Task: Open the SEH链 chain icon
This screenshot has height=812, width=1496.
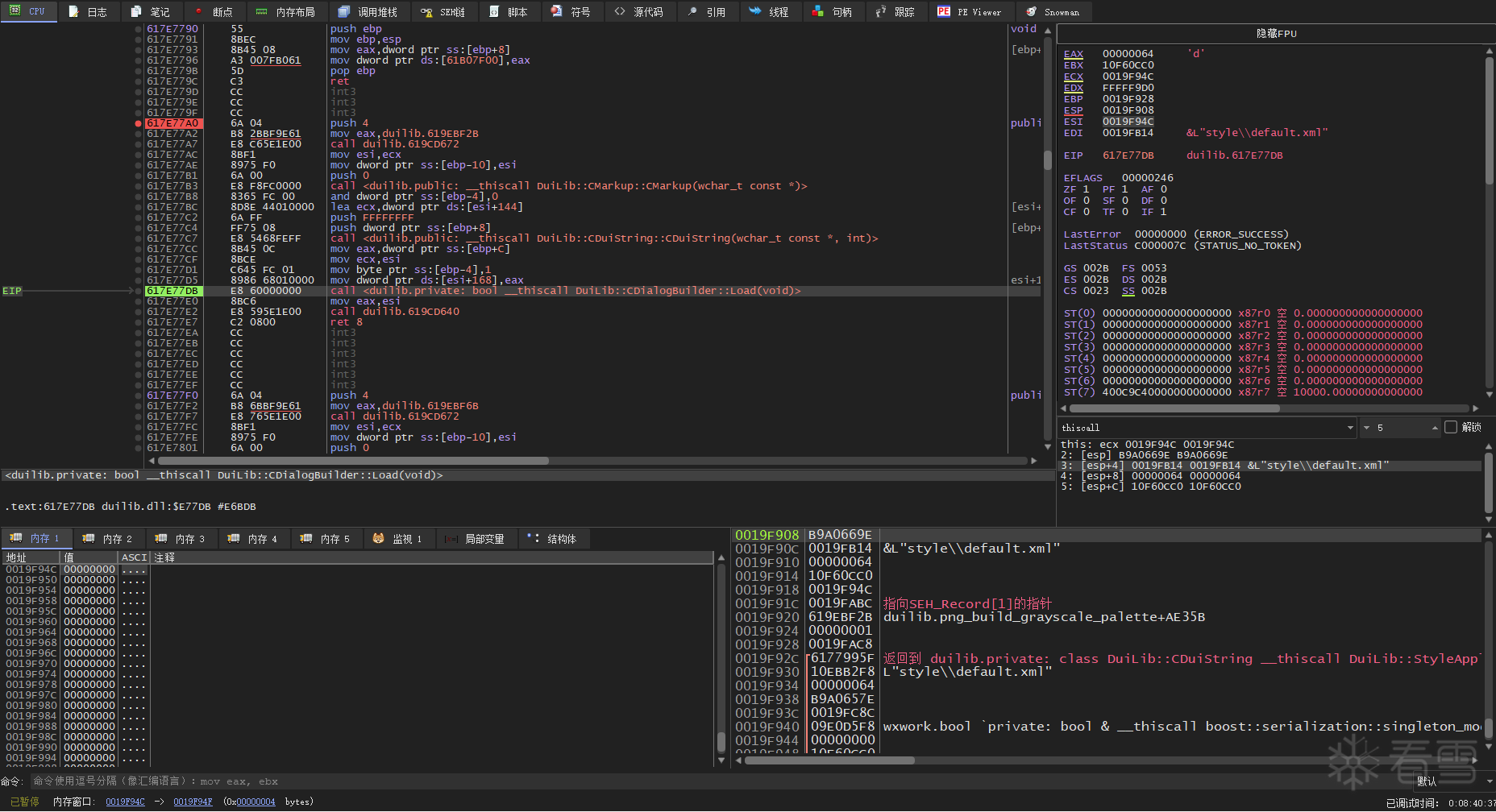Action: tap(426, 11)
